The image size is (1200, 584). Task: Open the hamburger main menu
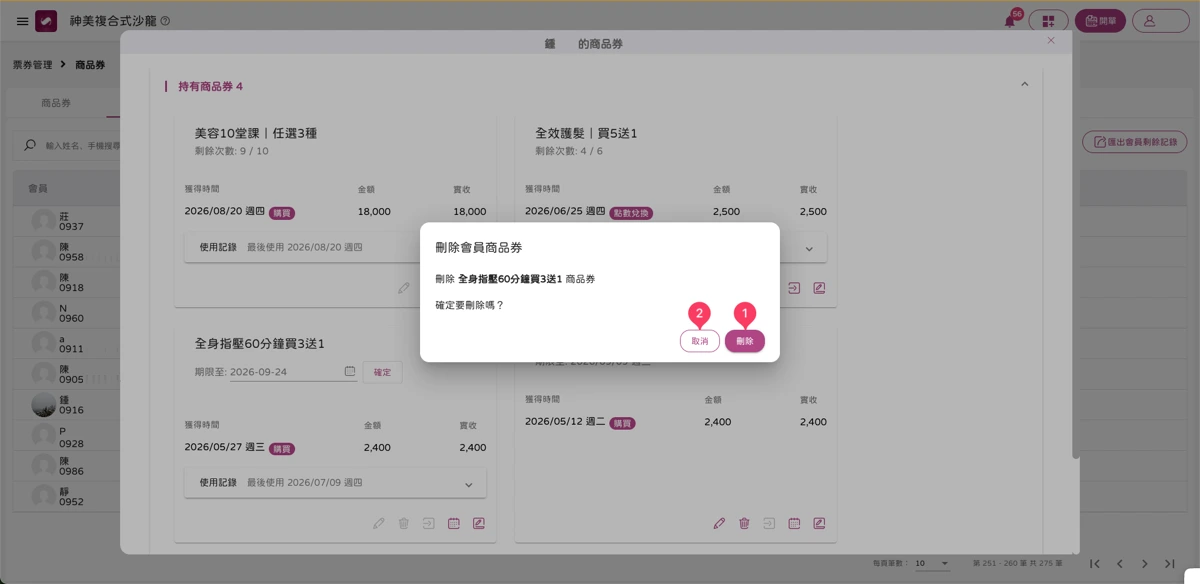tap(22, 21)
